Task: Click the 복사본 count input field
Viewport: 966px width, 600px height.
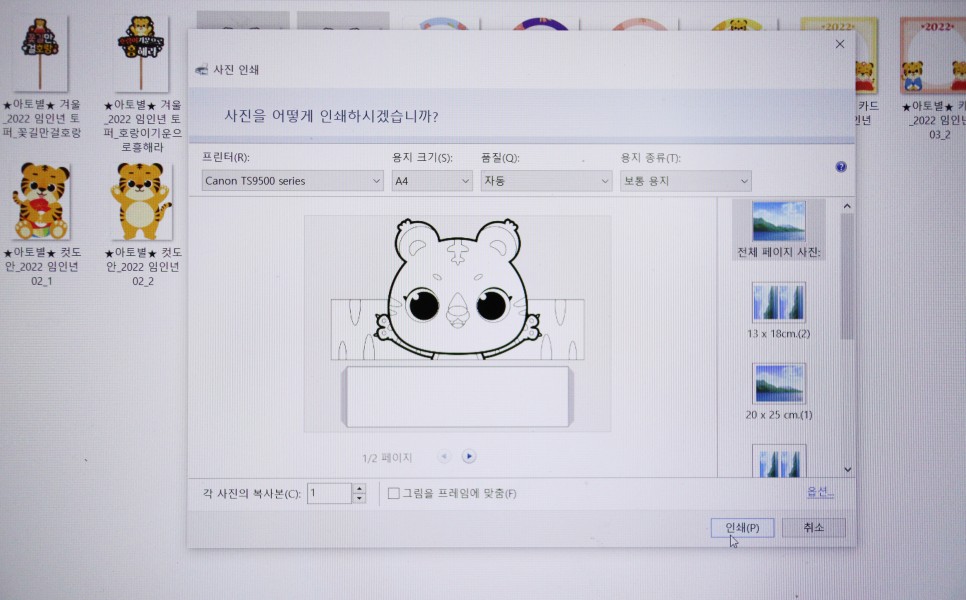Action: 329,493
